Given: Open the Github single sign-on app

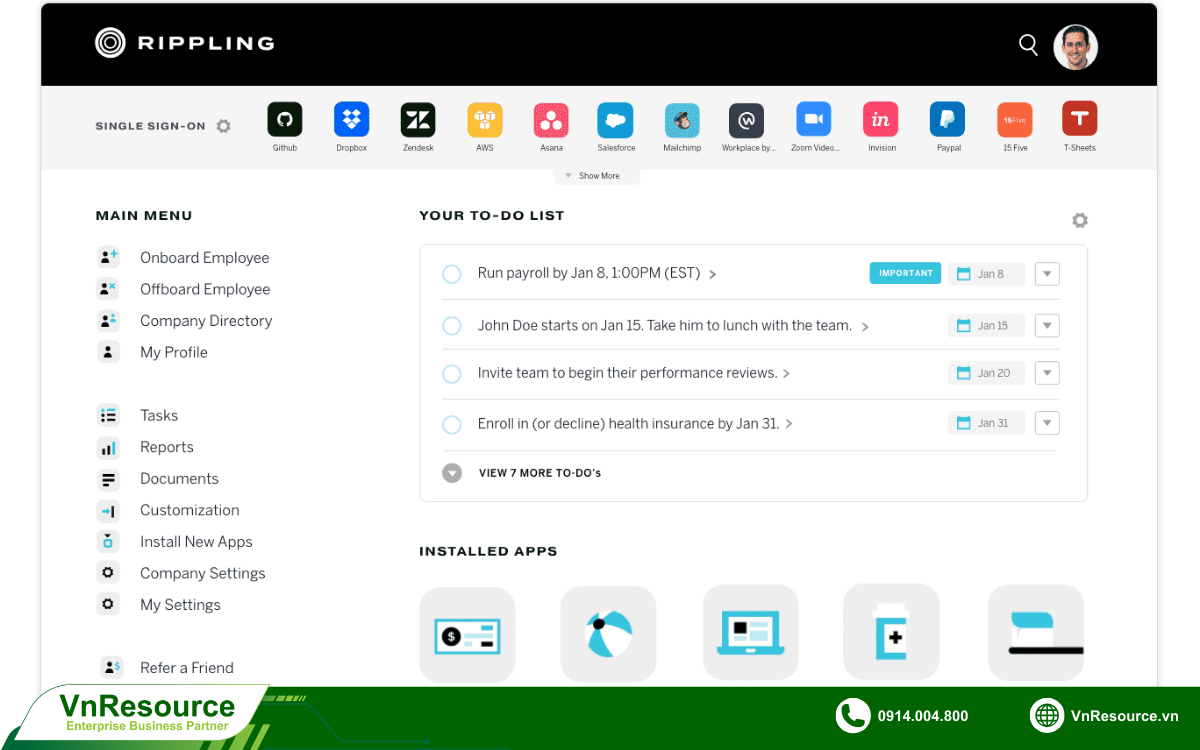Looking at the screenshot, I should click(285, 120).
